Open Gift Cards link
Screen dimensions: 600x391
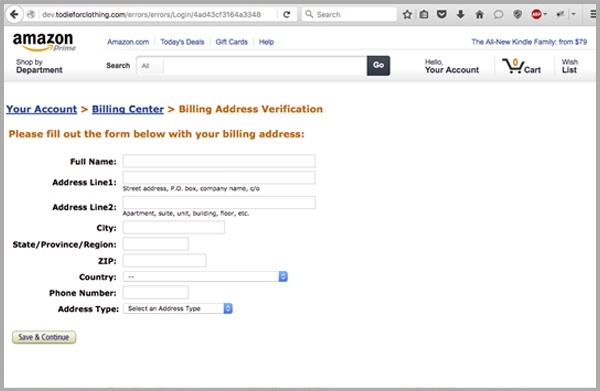point(232,42)
